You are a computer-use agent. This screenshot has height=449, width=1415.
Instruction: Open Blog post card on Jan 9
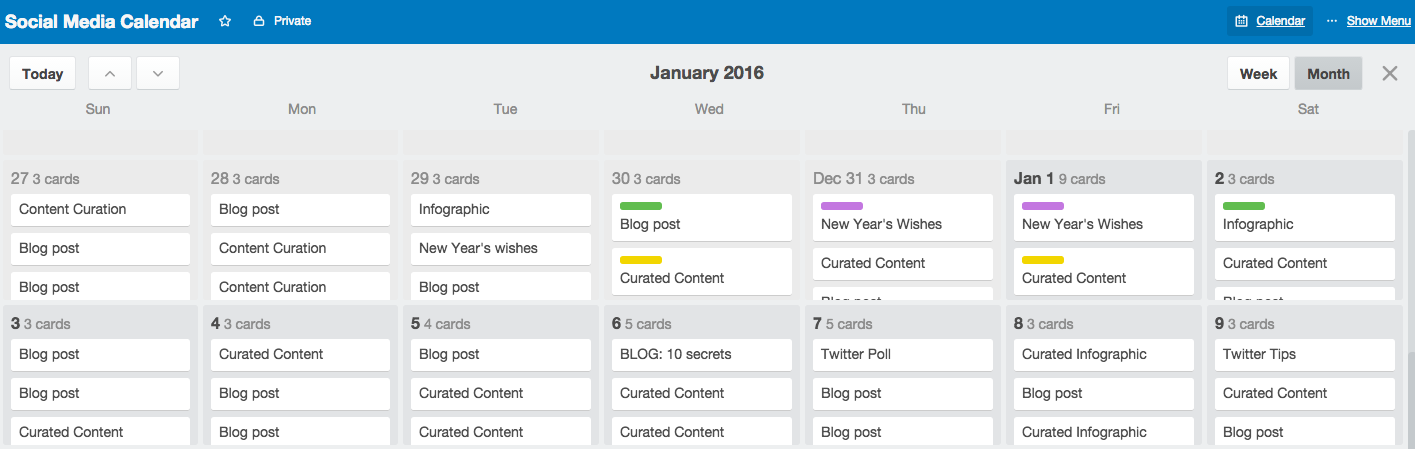tap(1305, 433)
